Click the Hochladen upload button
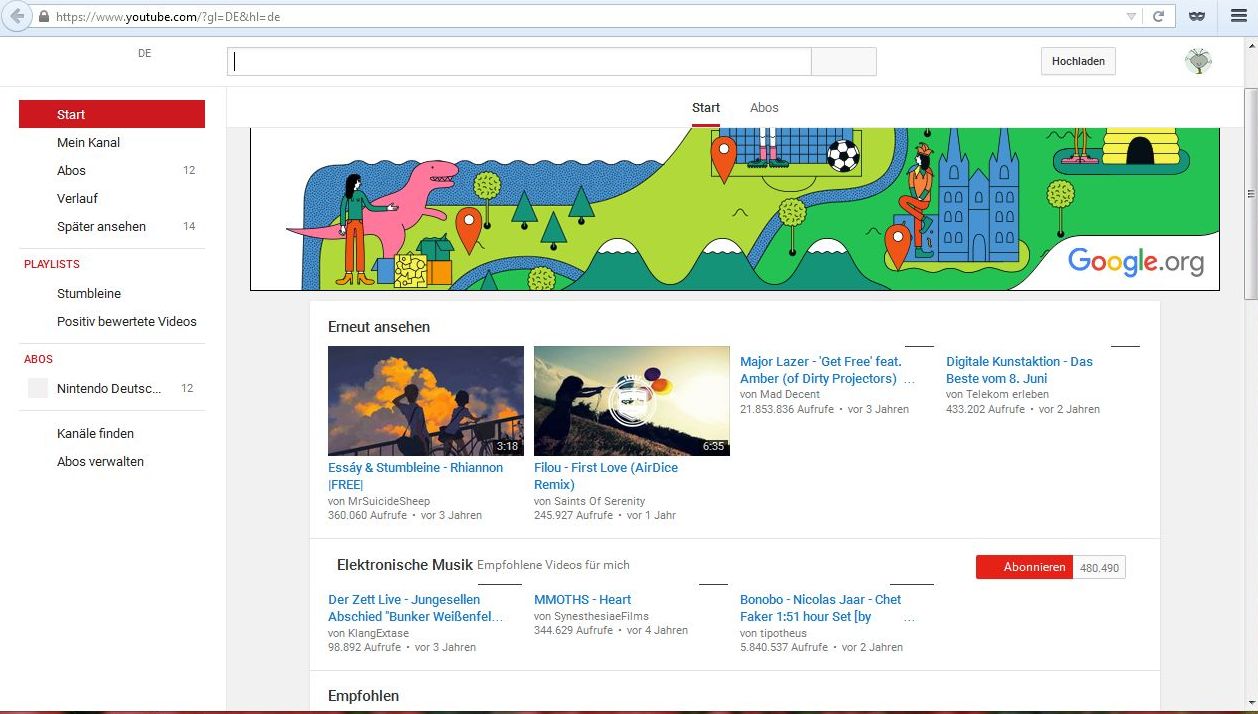Screen dimensions: 1258x714 pos(1078,61)
